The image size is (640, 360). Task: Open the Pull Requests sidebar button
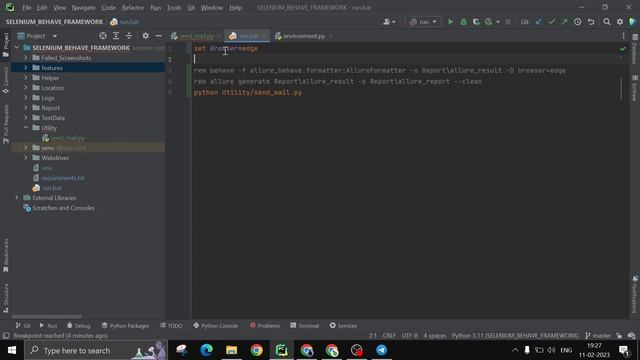6,124
